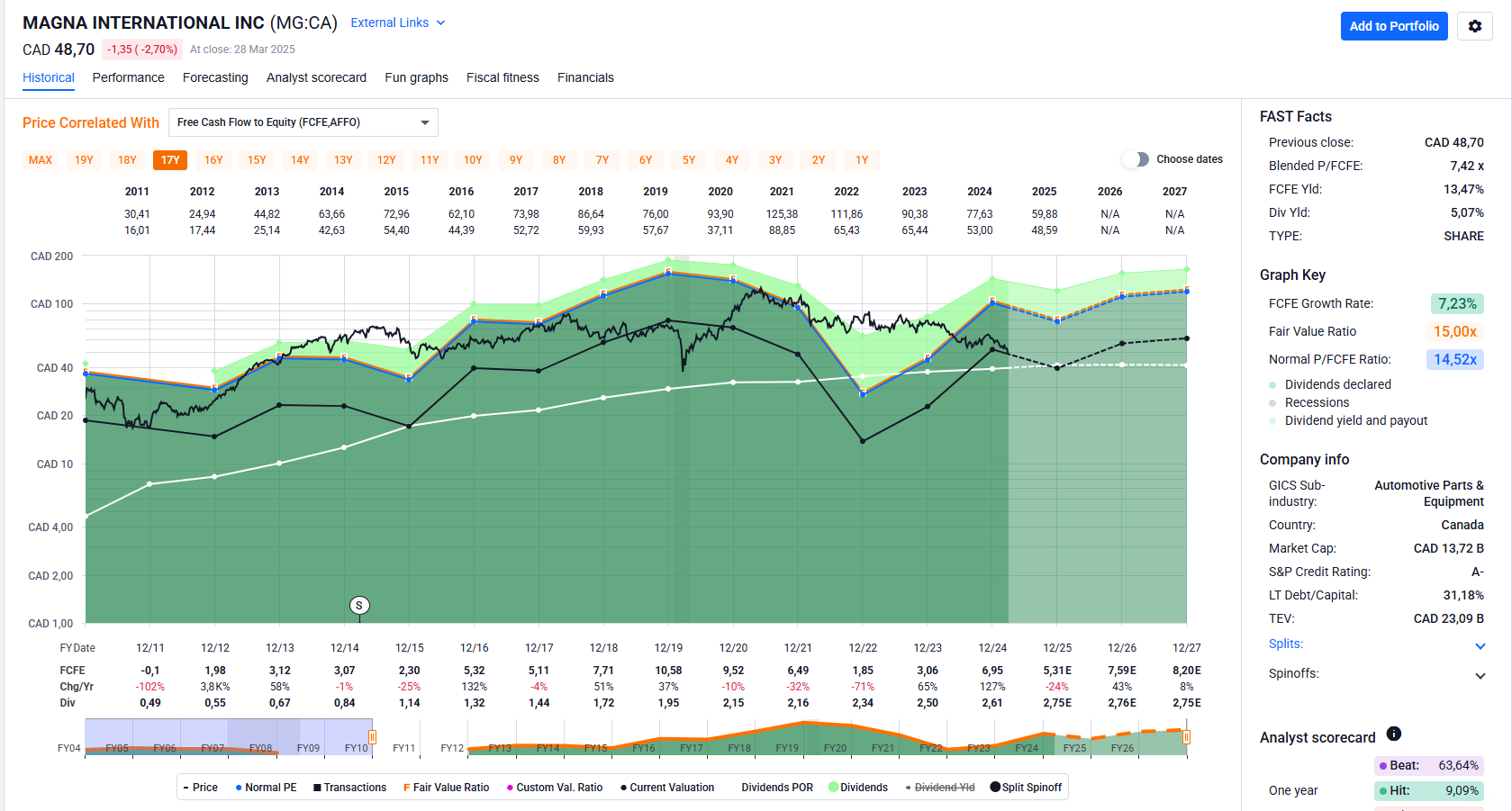Click the Current Valuation legend item
This screenshot has height=811, width=1512.
667,788
